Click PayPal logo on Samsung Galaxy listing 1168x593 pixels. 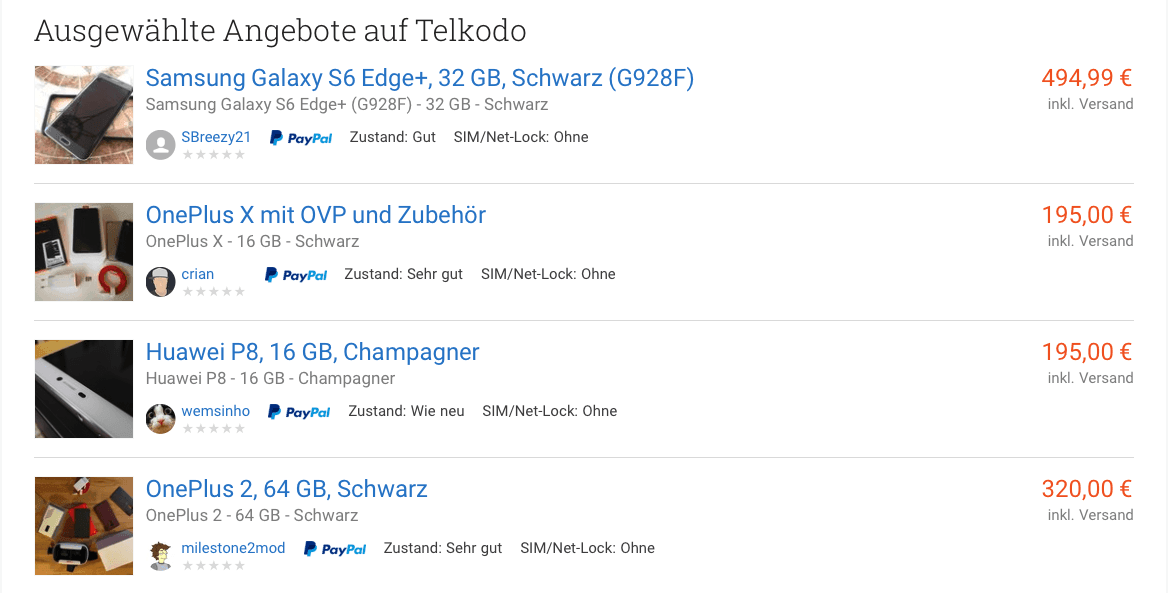tap(300, 138)
